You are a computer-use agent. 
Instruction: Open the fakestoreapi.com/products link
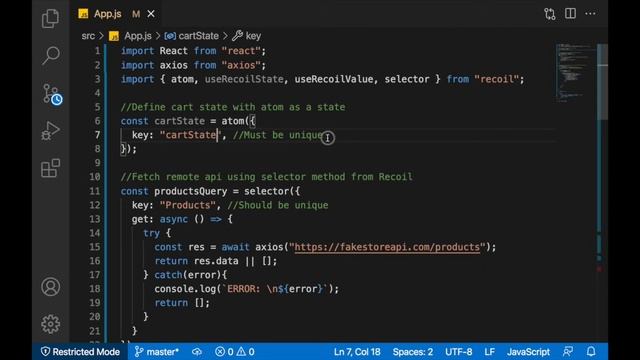(387, 247)
